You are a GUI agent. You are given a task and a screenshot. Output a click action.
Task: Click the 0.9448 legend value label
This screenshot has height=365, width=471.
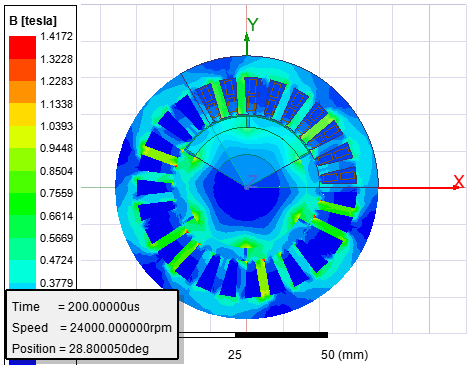pyautogui.click(x=56, y=148)
